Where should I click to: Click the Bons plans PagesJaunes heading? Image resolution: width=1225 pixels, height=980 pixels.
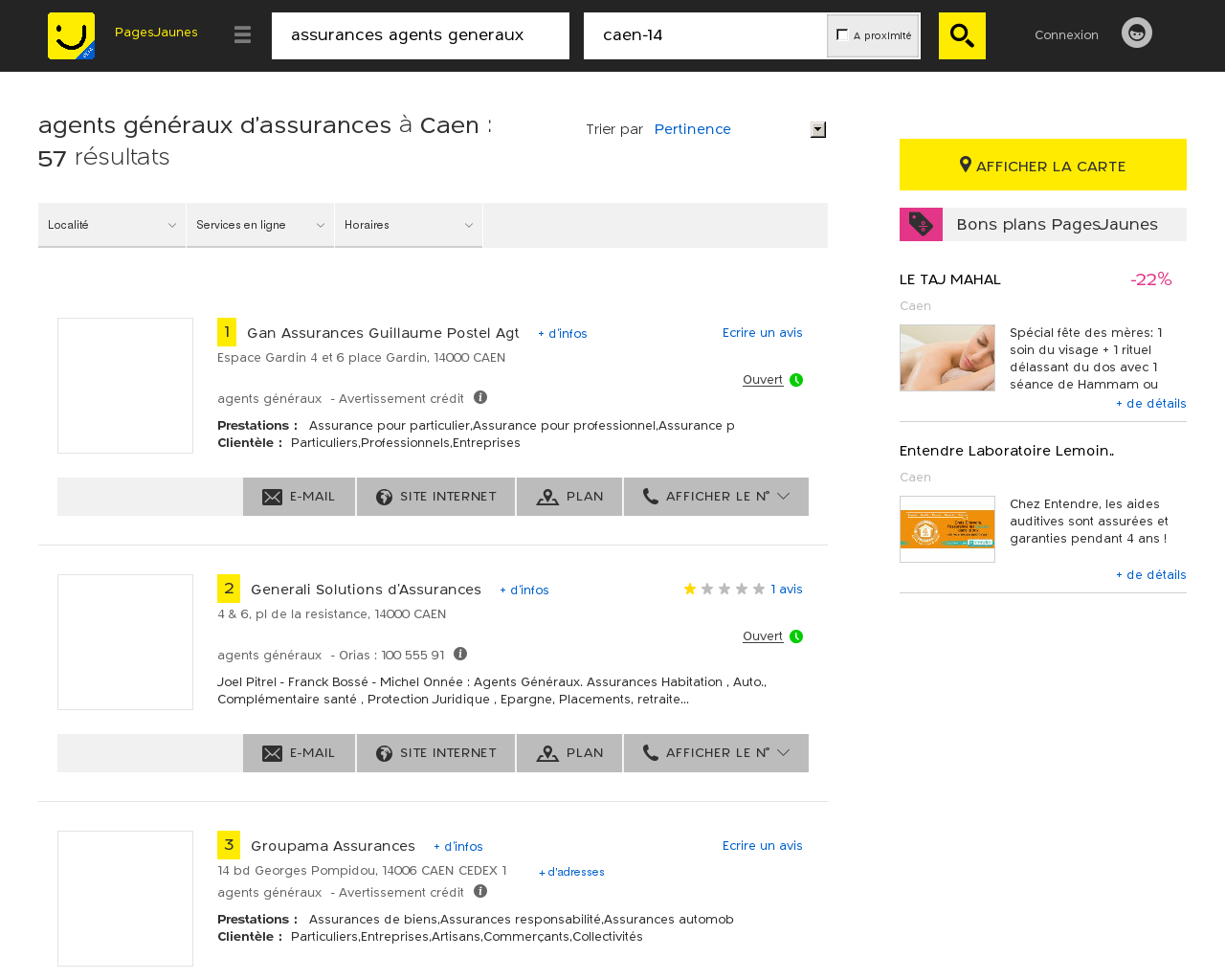click(x=1057, y=224)
